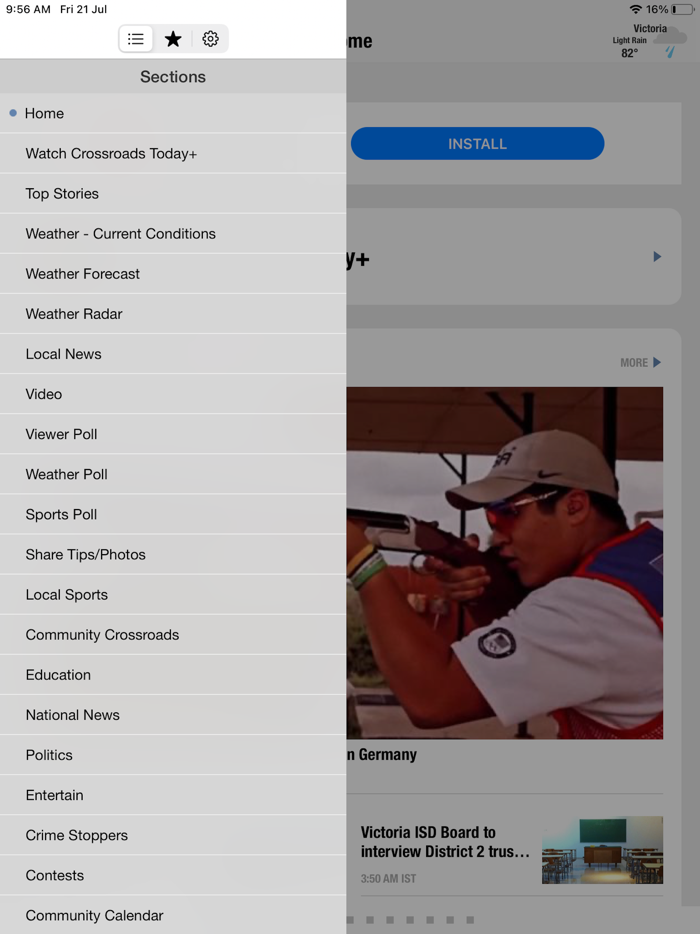Open Viewer Poll section
The width and height of the screenshot is (700, 934).
pos(173,434)
